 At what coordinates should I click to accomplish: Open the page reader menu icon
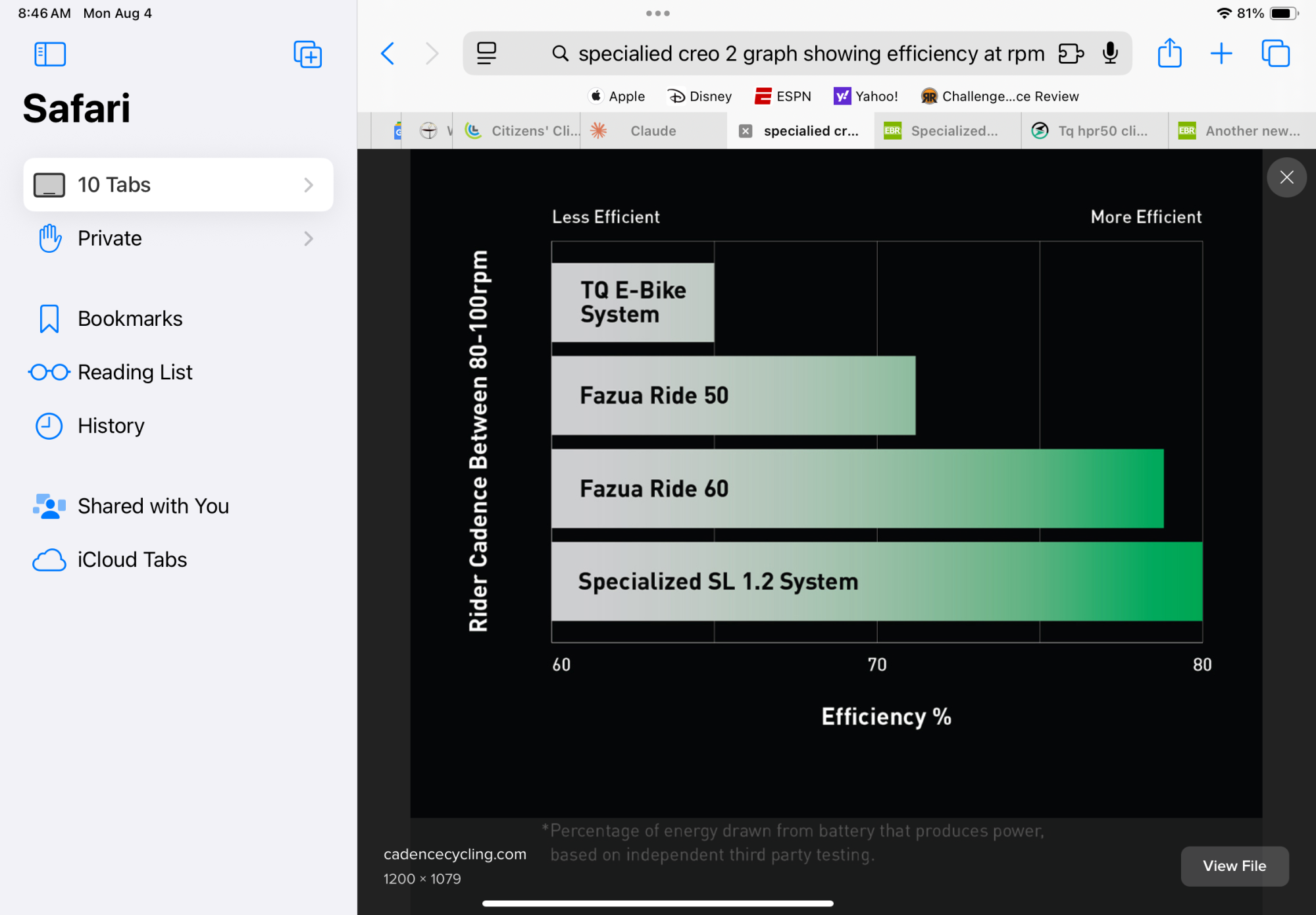pyautogui.click(x=486, y=53)
